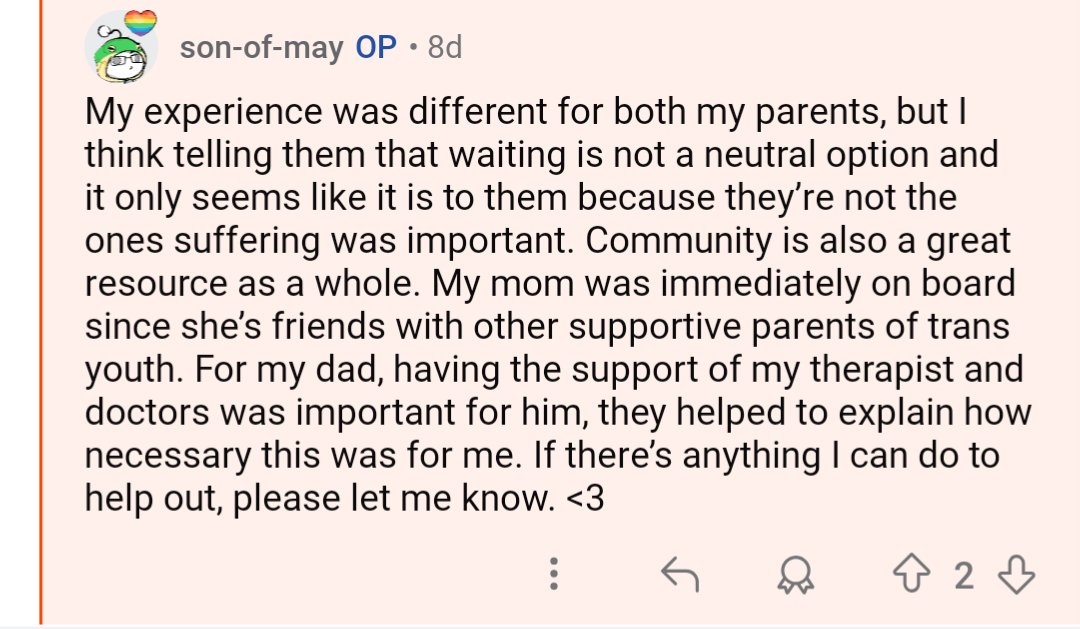Click the rainbow heart badge on avatar
The height and width of the screenshot is (629, 1080).
click(140, 23)
